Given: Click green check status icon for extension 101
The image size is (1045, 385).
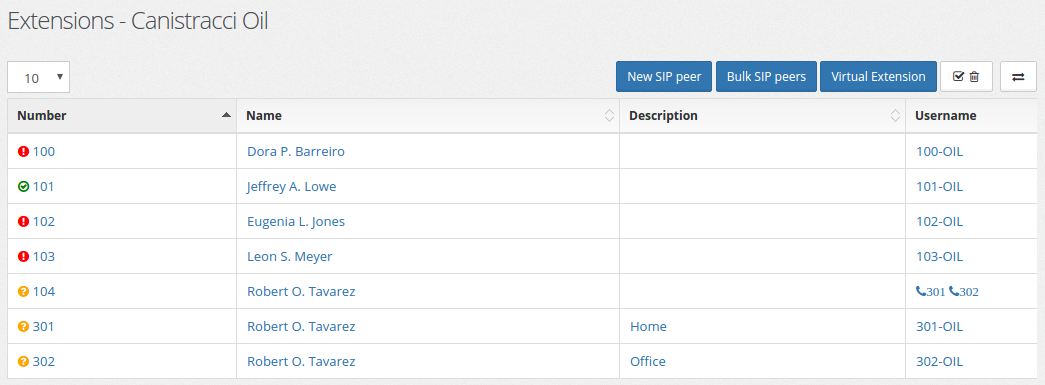Looking at the screenshot, I should pyautogui.click(x=23, y=187).
